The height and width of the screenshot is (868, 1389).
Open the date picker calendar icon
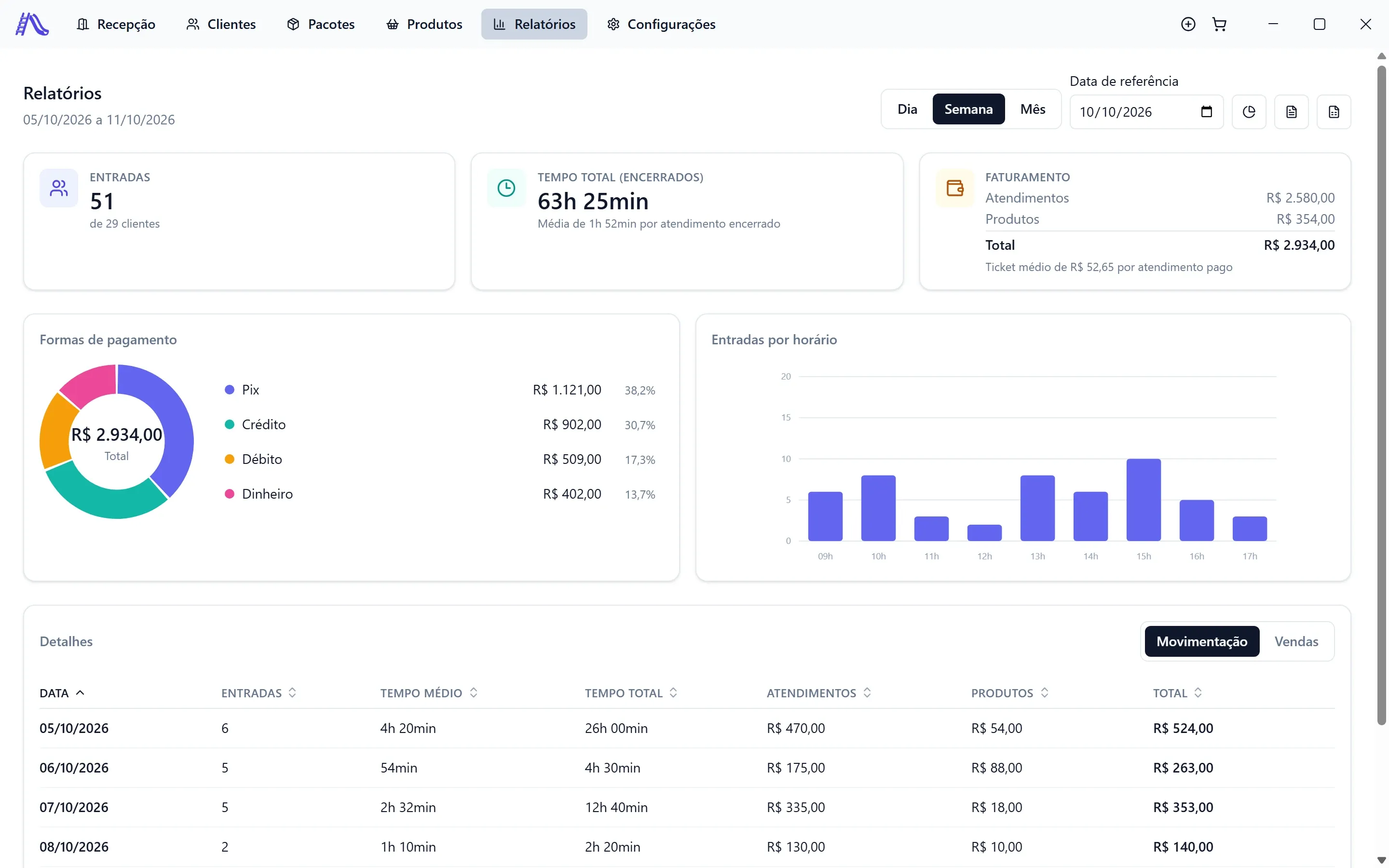point(1207,111)
